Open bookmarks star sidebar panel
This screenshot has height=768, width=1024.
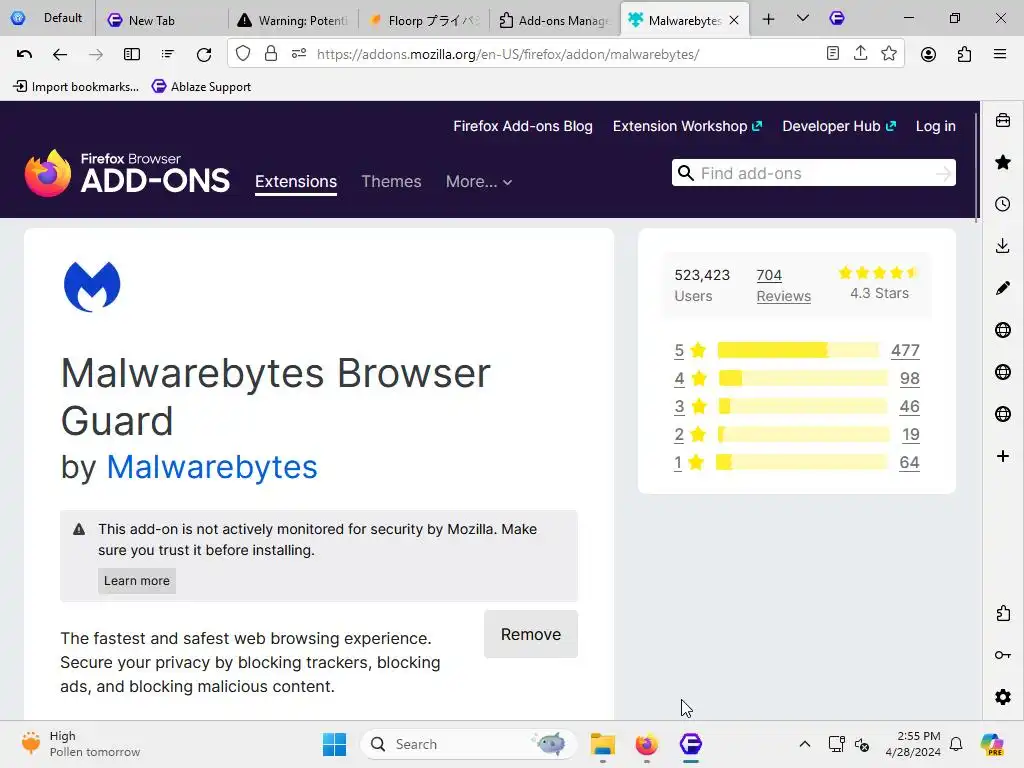1003,162
